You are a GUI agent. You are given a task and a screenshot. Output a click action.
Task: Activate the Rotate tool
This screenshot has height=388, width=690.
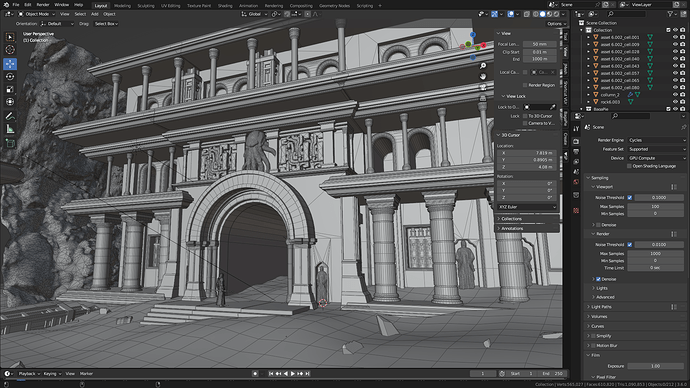(x=10, y=77)
